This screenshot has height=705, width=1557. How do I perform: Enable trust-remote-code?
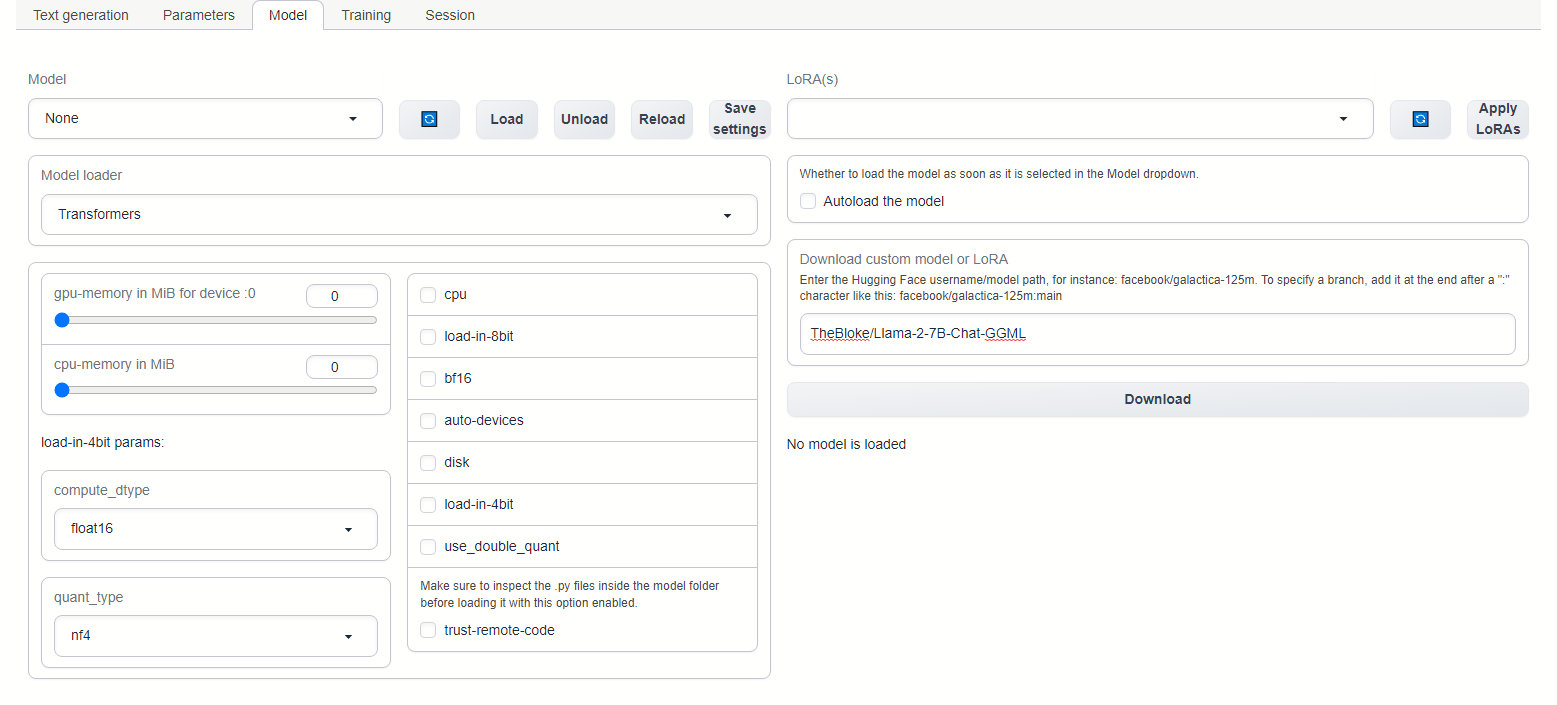tap(428, 630)
